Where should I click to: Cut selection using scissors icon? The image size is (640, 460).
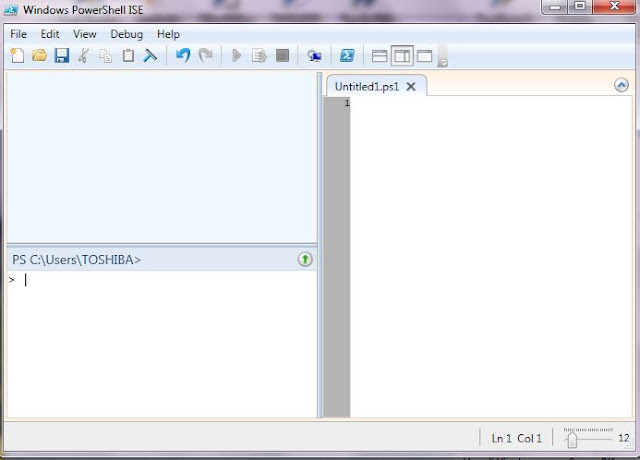tap(84, 56)
